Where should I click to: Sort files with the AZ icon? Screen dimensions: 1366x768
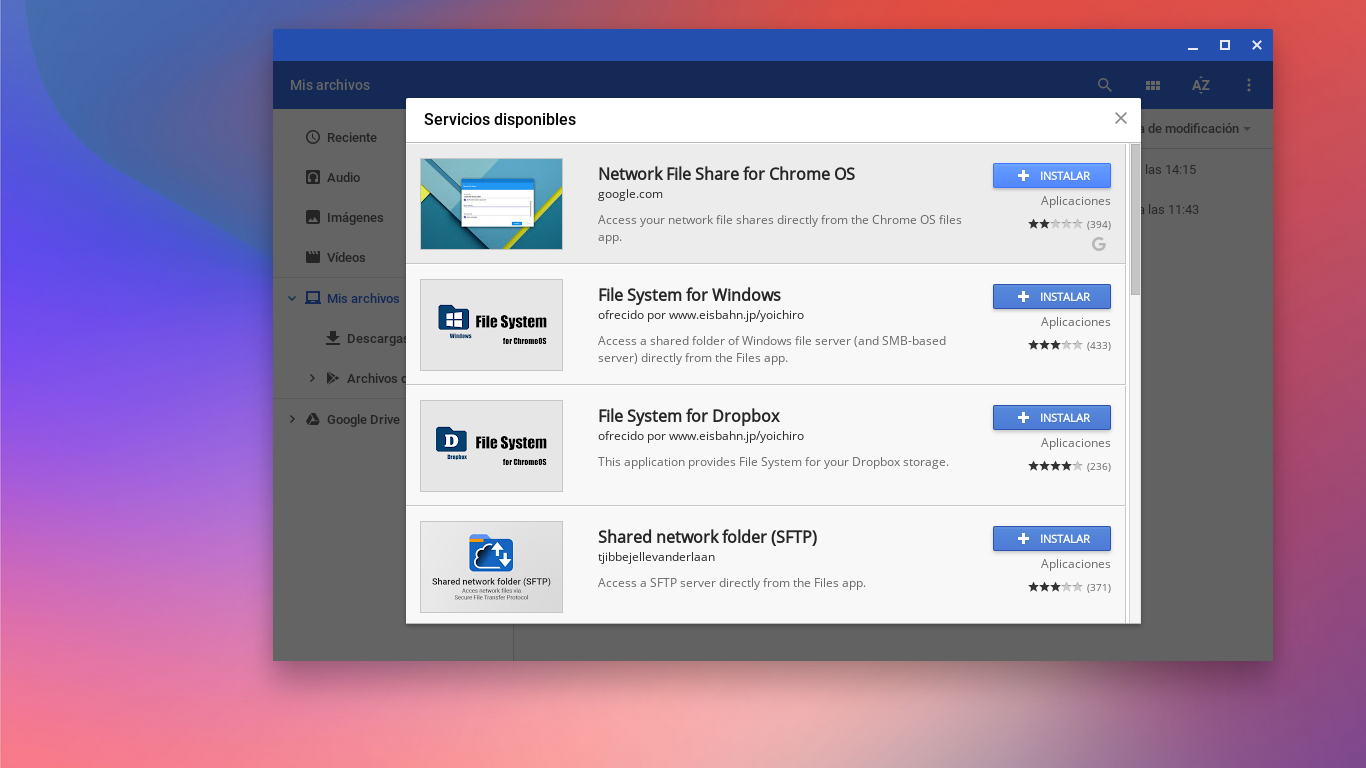[1200, 85]
